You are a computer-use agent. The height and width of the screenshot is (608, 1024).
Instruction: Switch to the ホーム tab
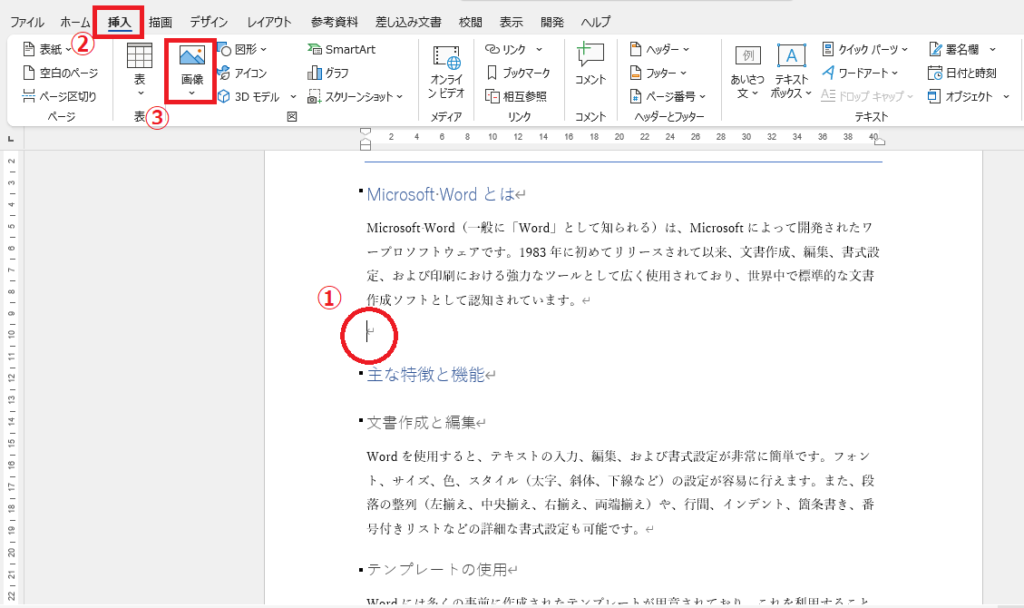click(x=74, y=22)
